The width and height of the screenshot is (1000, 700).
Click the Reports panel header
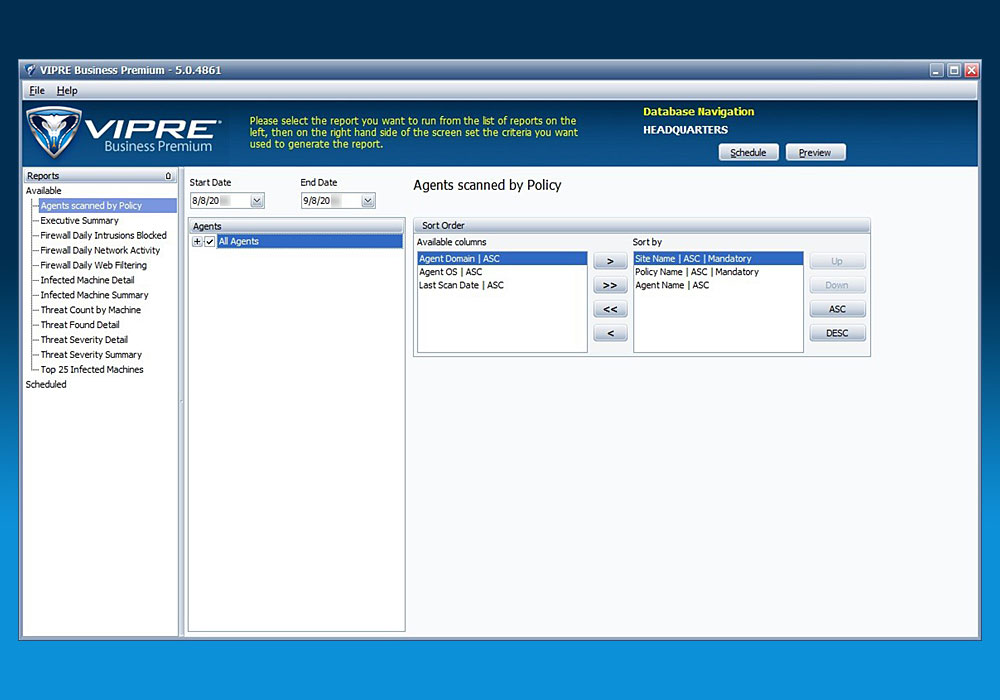click(99, 175)
